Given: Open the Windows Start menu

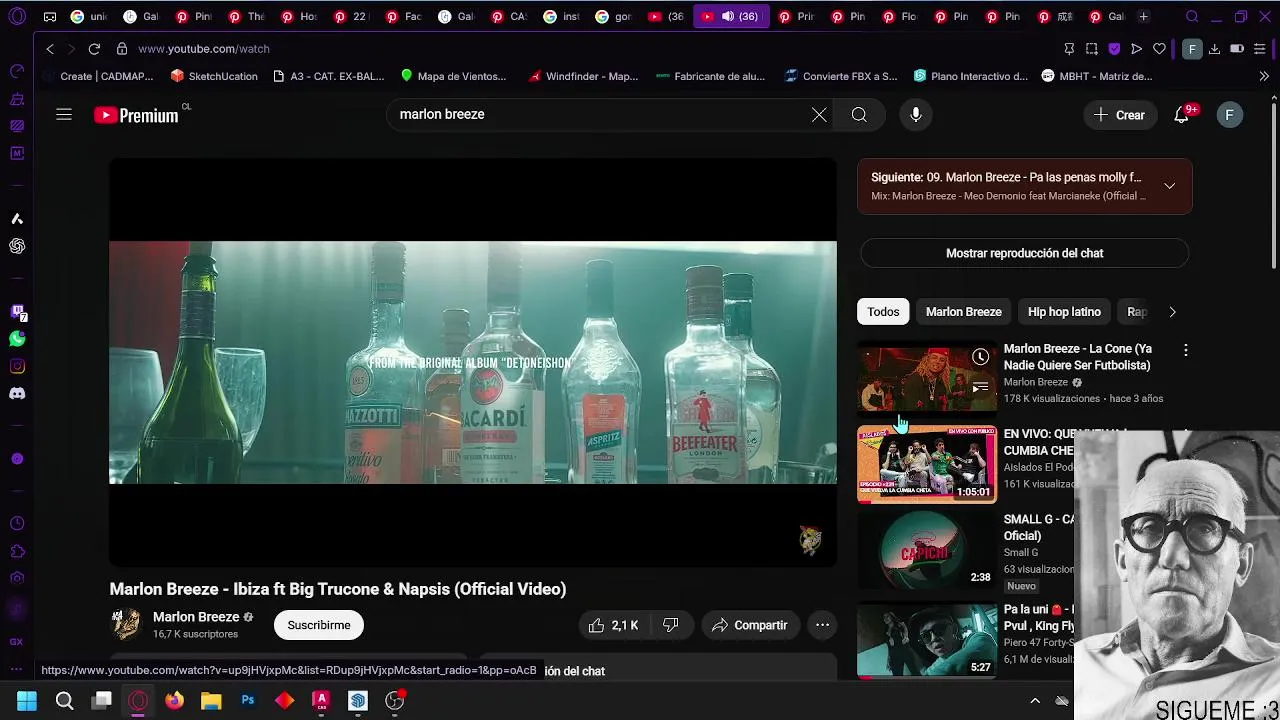Looking at the screenshot, I should [x=27, y=700].
